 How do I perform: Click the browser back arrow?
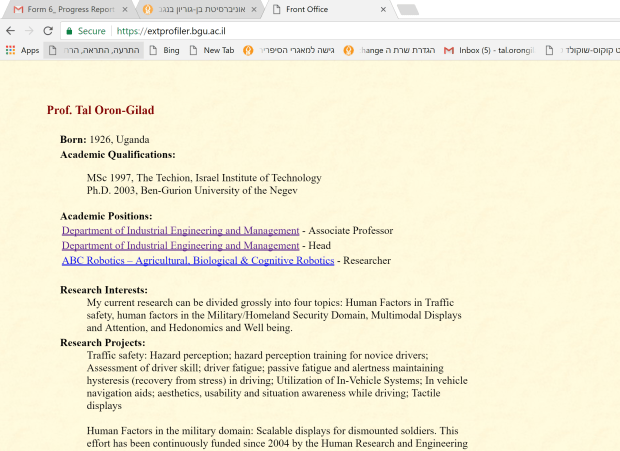tap(12, 31)
